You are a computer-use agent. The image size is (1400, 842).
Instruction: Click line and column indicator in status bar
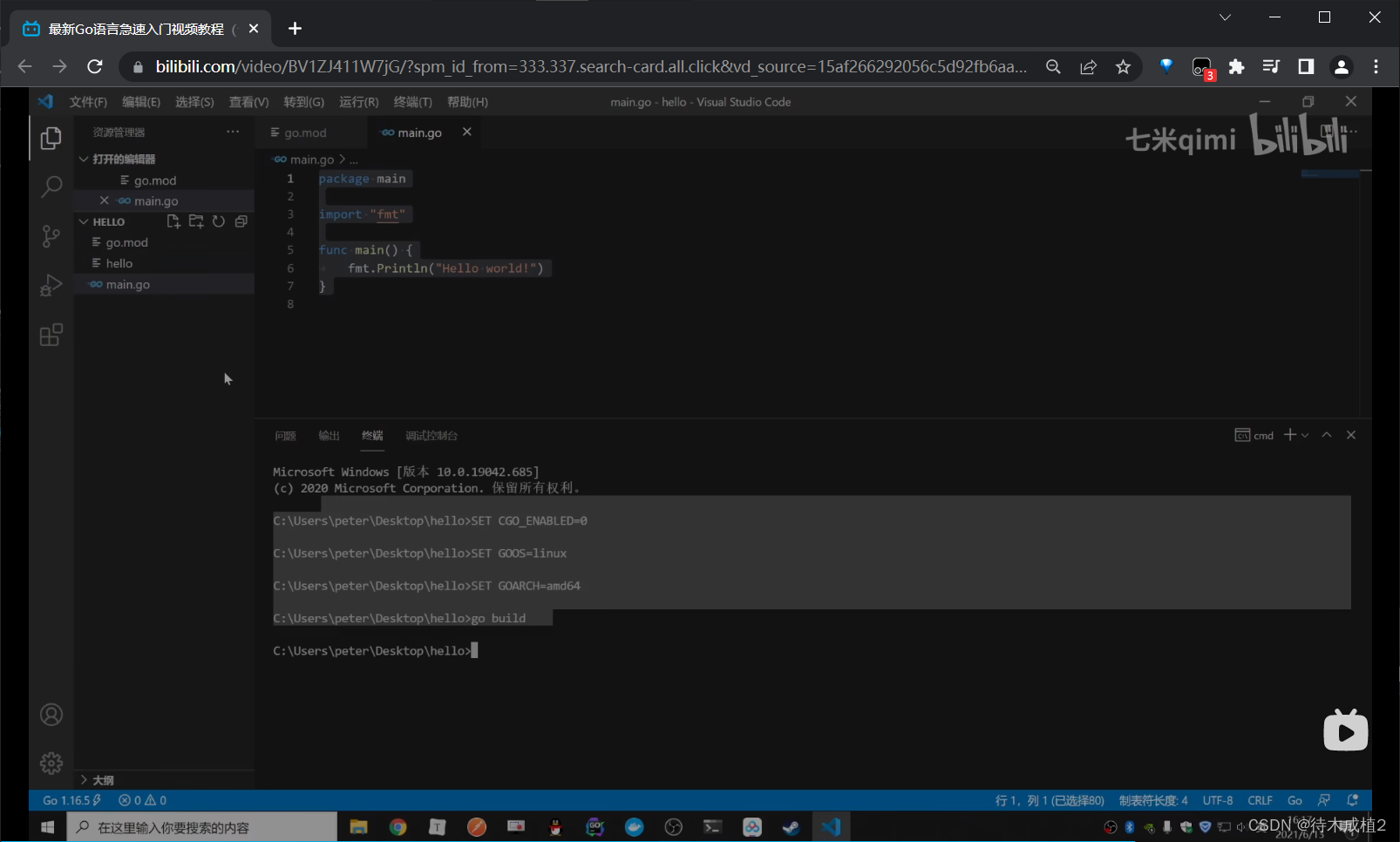tap(1050, 800)
